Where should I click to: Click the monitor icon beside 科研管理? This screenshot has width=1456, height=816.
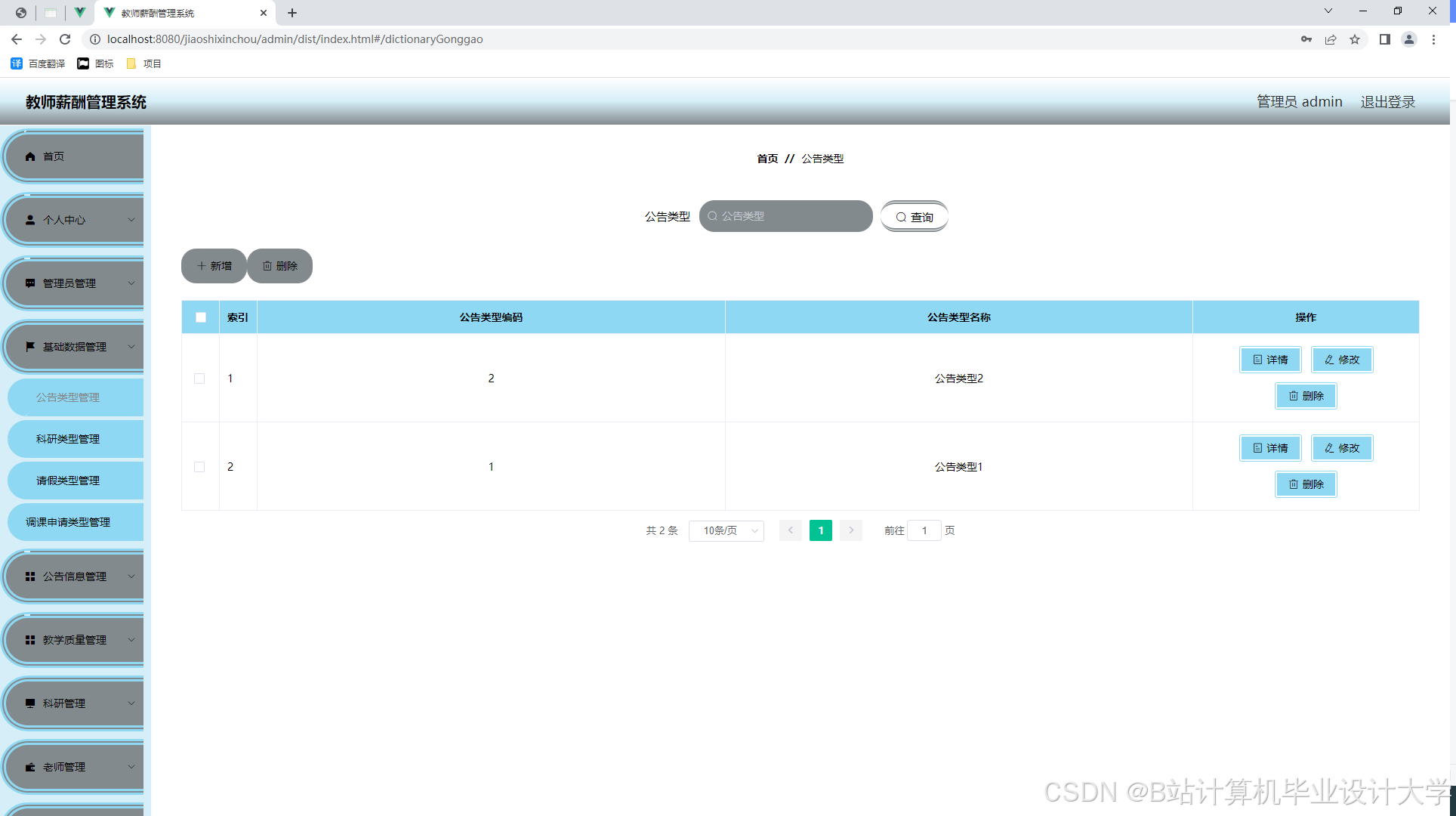tap(30, 703)
